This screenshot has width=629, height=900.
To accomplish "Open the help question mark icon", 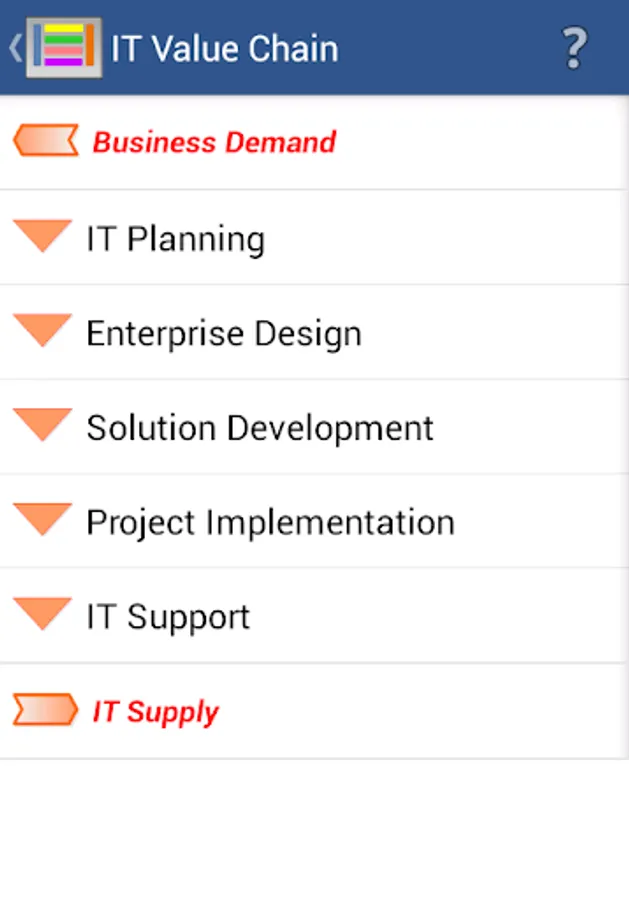I will pyautogui.click(x=574, y=46).
